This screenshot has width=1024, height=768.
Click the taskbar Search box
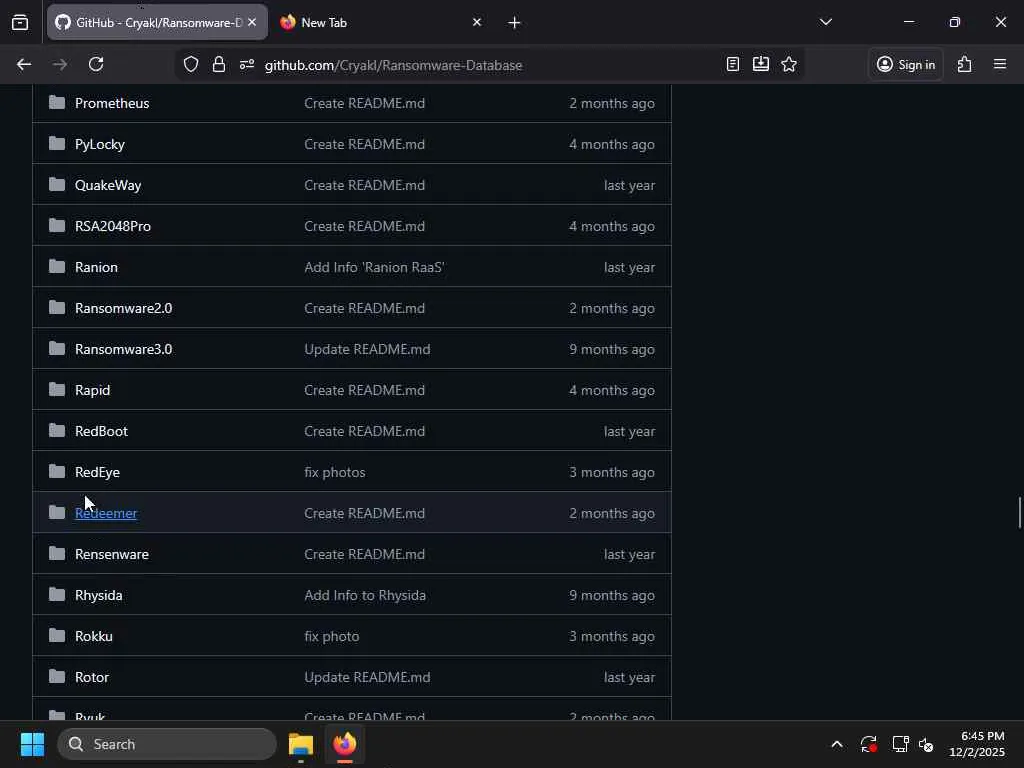pyautogui.click(x=167, y=744)
